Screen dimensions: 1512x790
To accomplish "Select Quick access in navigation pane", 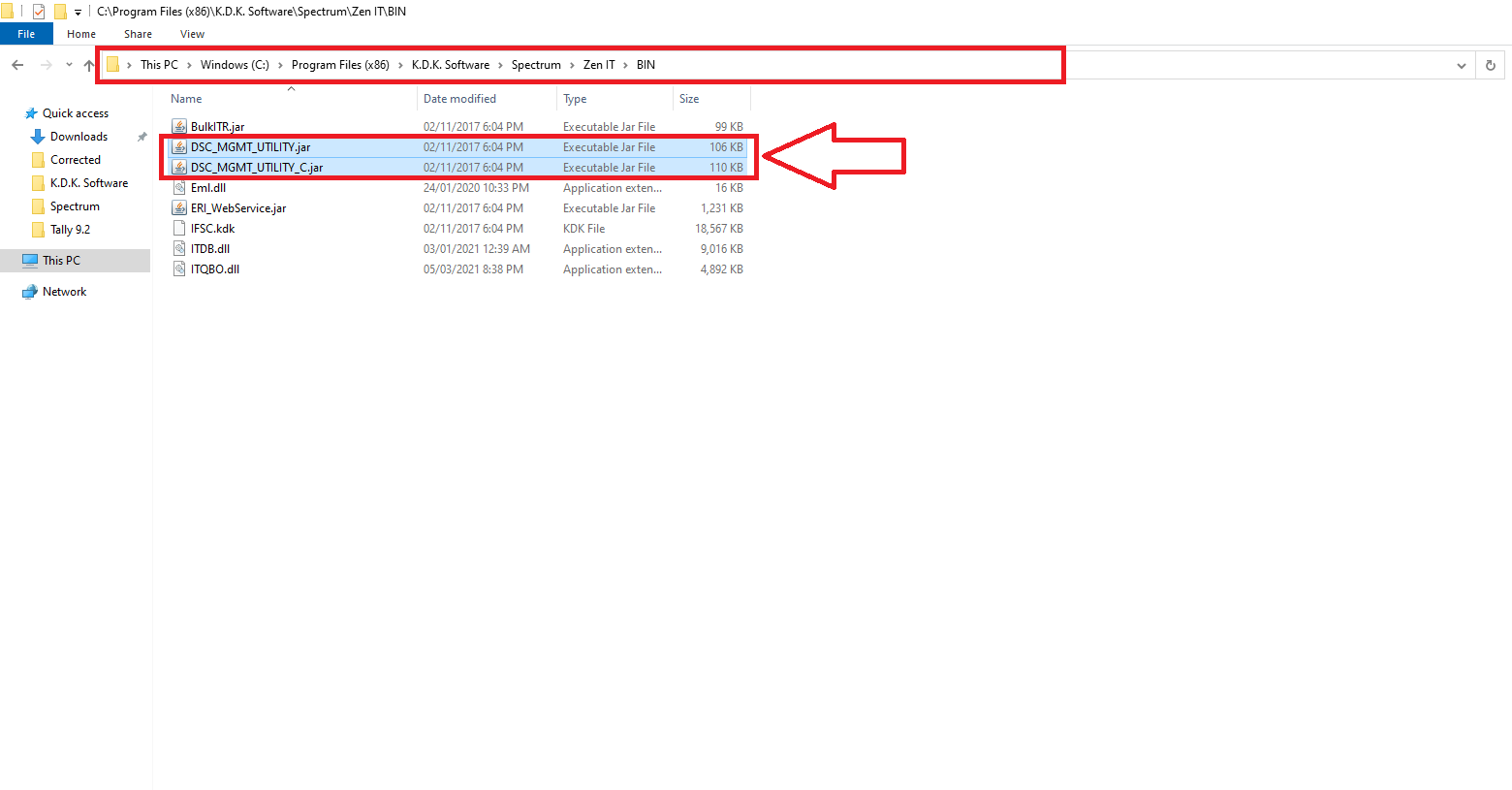I will [x=76, y=113].
